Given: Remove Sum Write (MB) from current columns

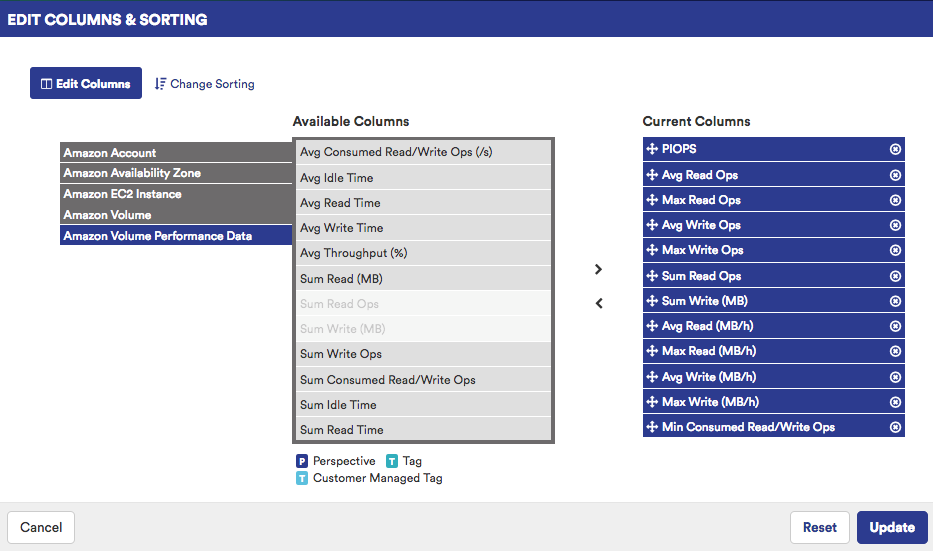Looking at the screenshot, I should click(x=895, y=301).
